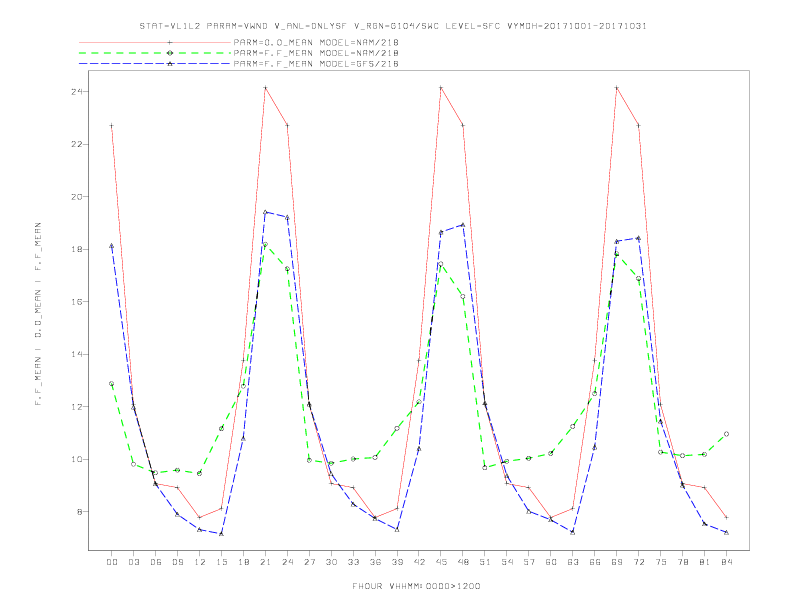Image resolution: width=792 pixels, height=612 pixels.
Task: Click the triangle marker in the blue GFS legend line
Action: click(170, 64)
